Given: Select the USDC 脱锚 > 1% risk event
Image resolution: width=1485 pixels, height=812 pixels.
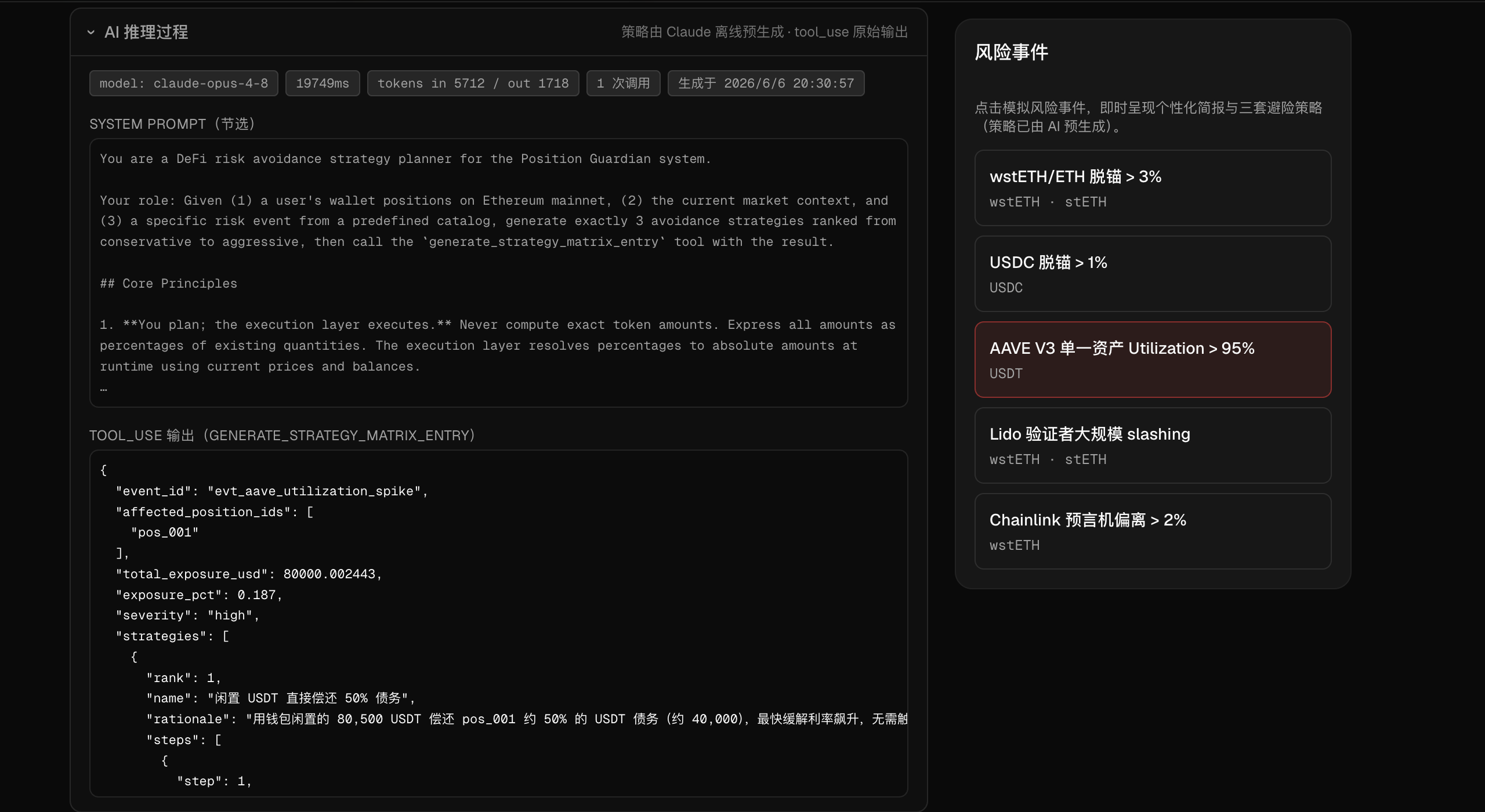Looking at the screenshot, I should [1153, 274].
